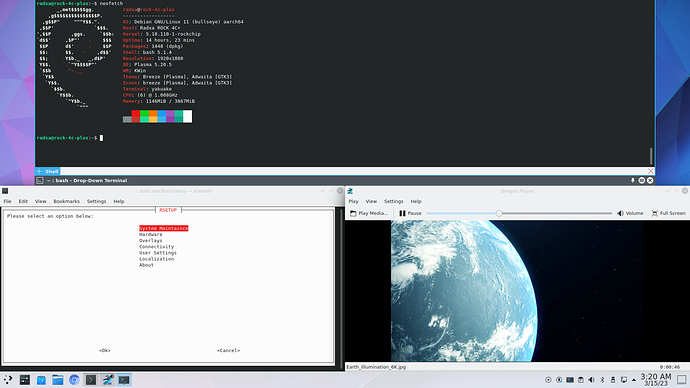Toggle Volume control in Dragon Player
Screen dimensions: 690x388
point(630,213)
